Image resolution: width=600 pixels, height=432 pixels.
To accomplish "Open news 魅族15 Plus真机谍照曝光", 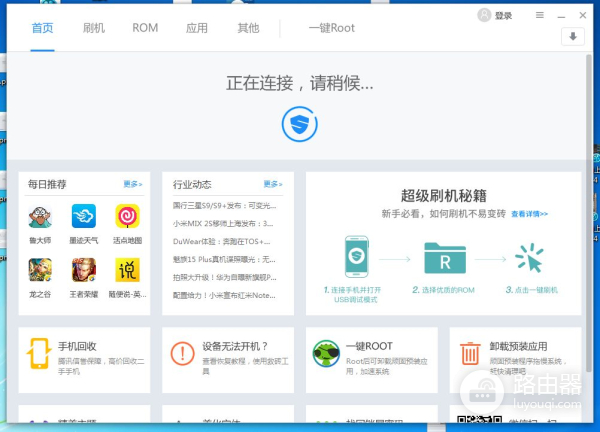I will pyautogui.click(x=224, y=259).
